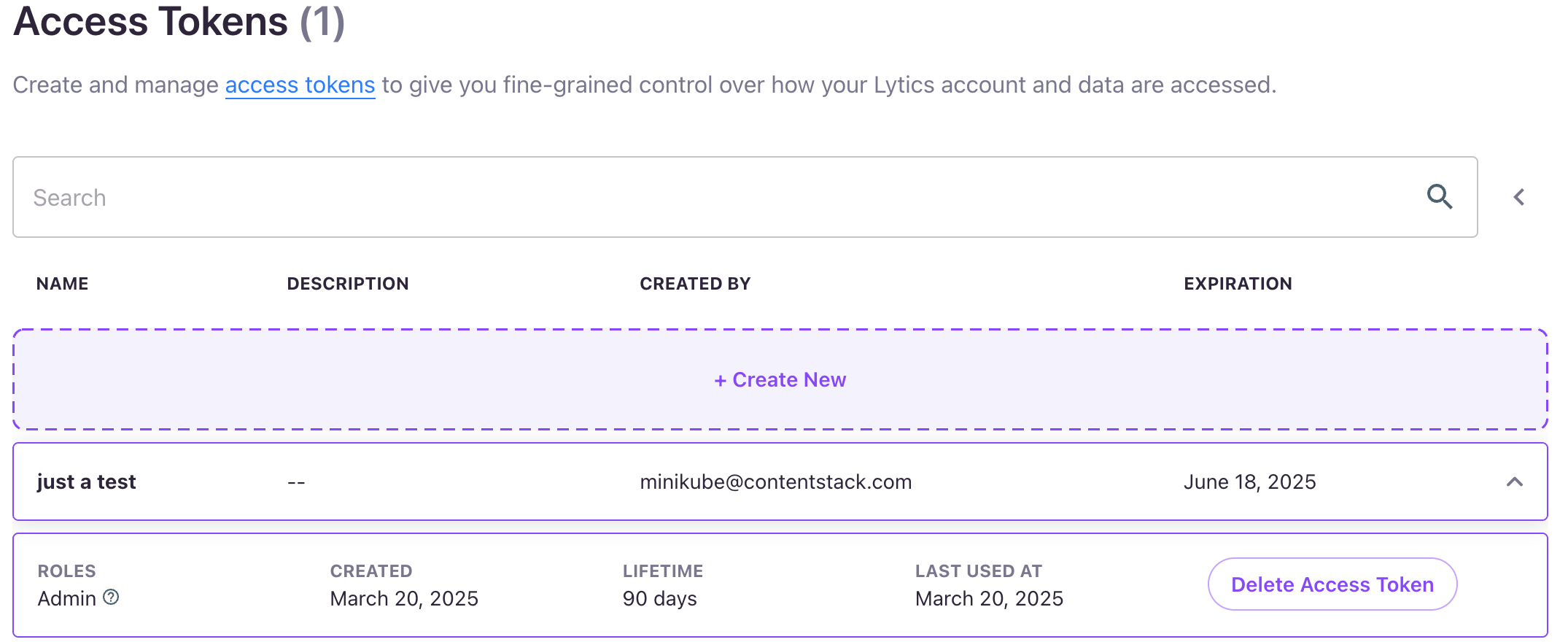Click the magnifying glass search icon

pos(1440,197)
